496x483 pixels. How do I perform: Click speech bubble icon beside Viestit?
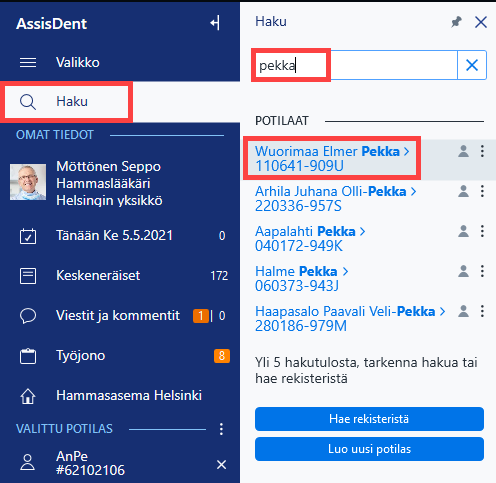[28, 316]
